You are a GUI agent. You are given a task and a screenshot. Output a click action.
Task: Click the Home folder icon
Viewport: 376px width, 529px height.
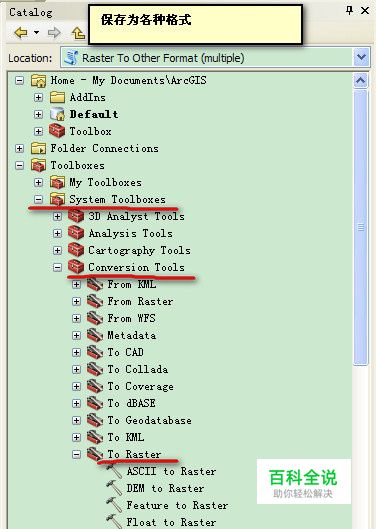click(38, 81)
